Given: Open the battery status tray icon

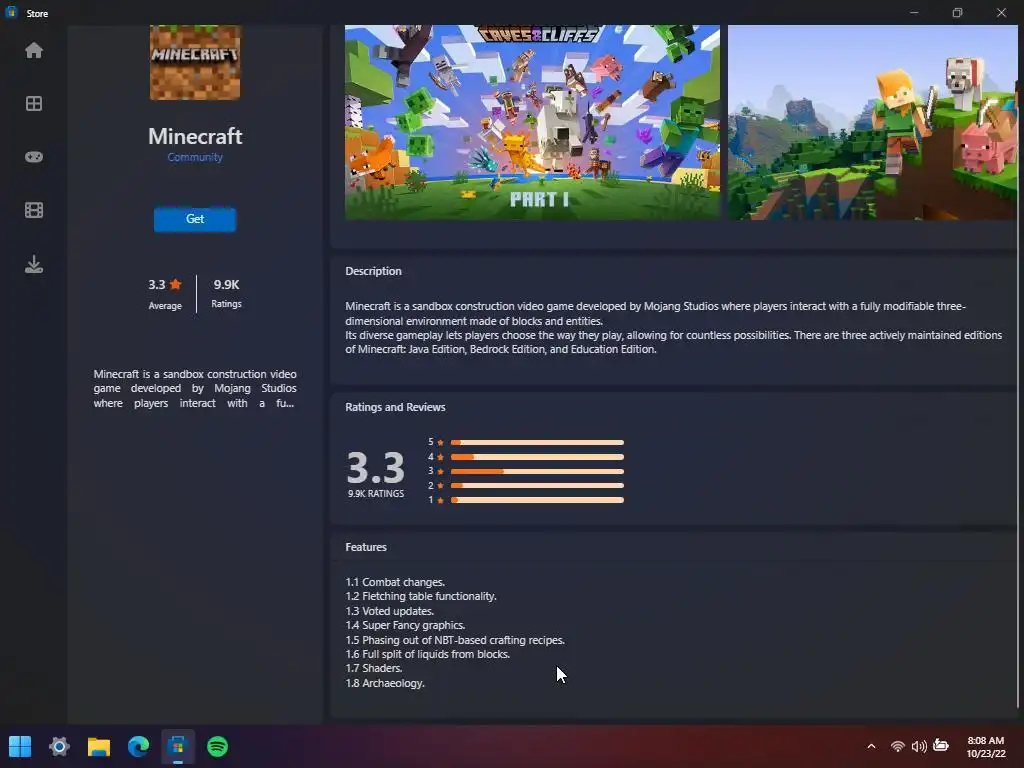Looking at the screenshot, I should pyautogui.click(x=941, y=745).
